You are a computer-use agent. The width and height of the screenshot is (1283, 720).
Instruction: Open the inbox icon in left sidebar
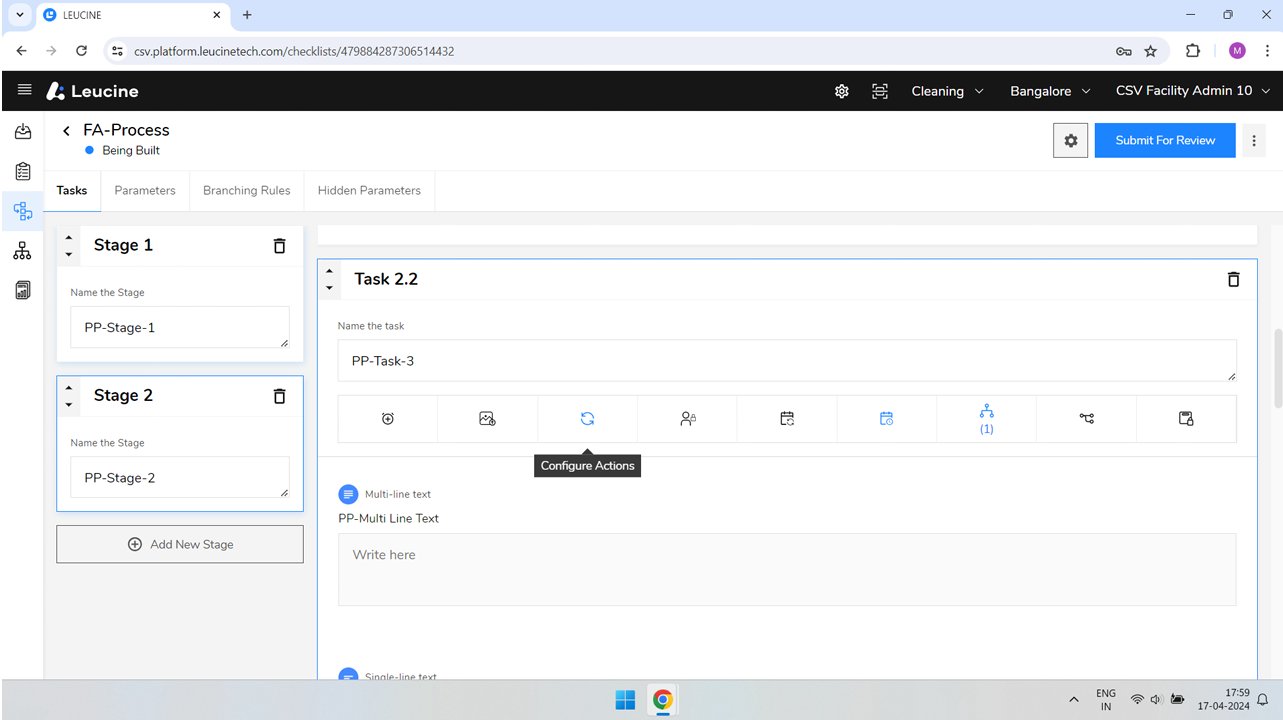pyautogui.click(x=22, y=131)
